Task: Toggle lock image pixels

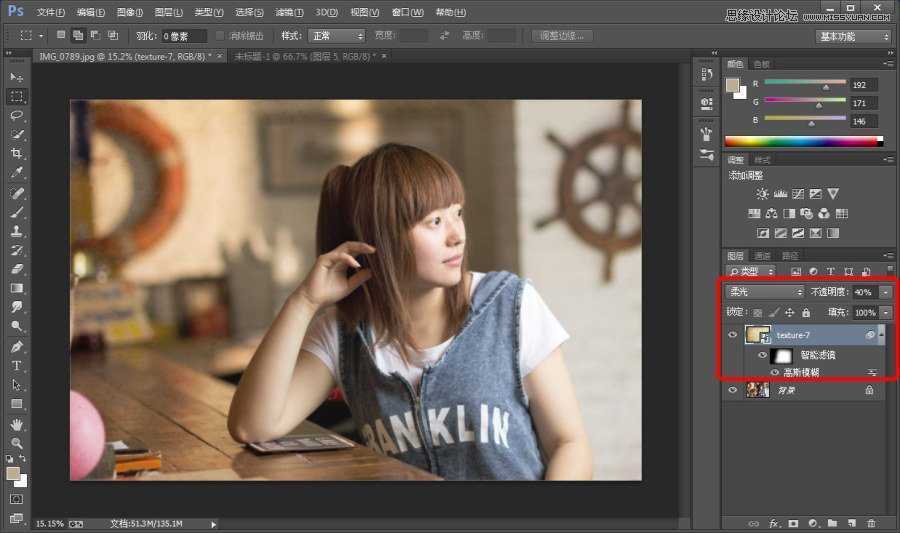Action: [x=774, y=313]
